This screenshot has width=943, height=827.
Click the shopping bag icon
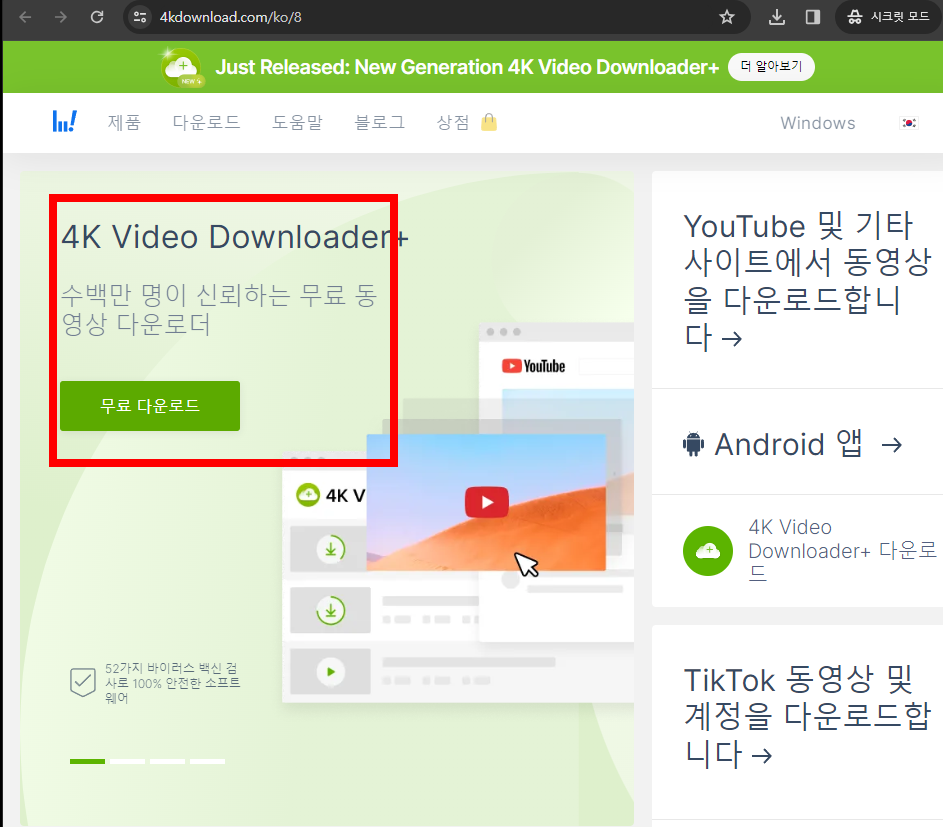[489, 122]
